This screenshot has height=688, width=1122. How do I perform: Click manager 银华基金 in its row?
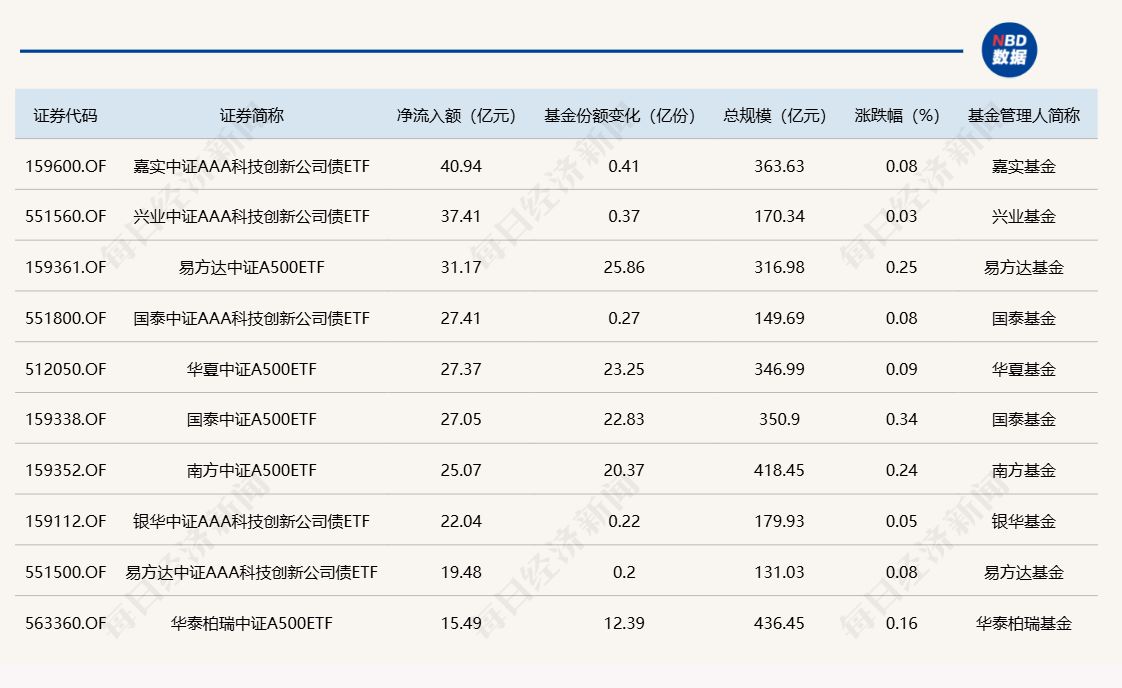[1025, 521]
